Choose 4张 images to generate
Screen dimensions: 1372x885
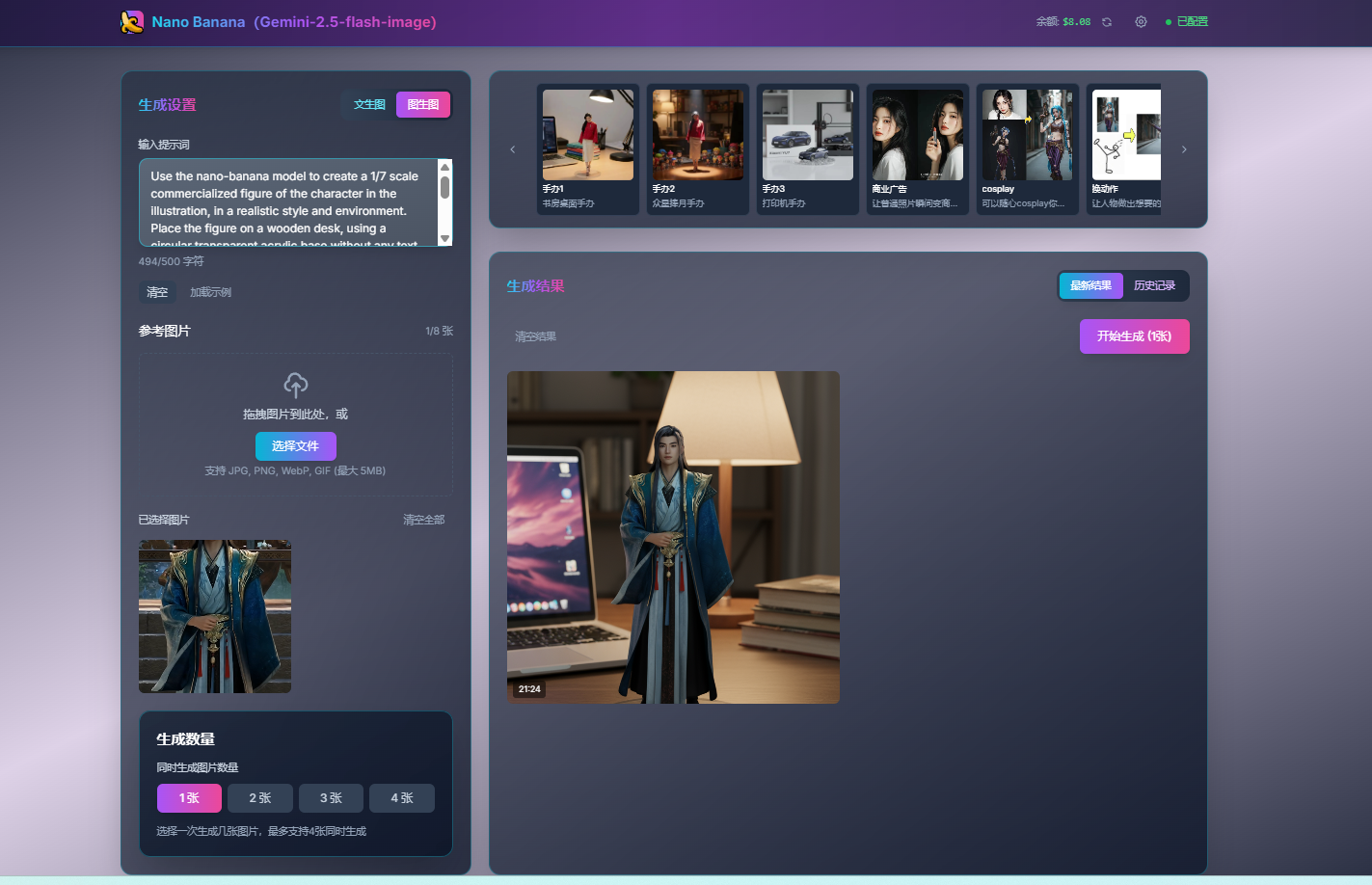click(401, 798)
